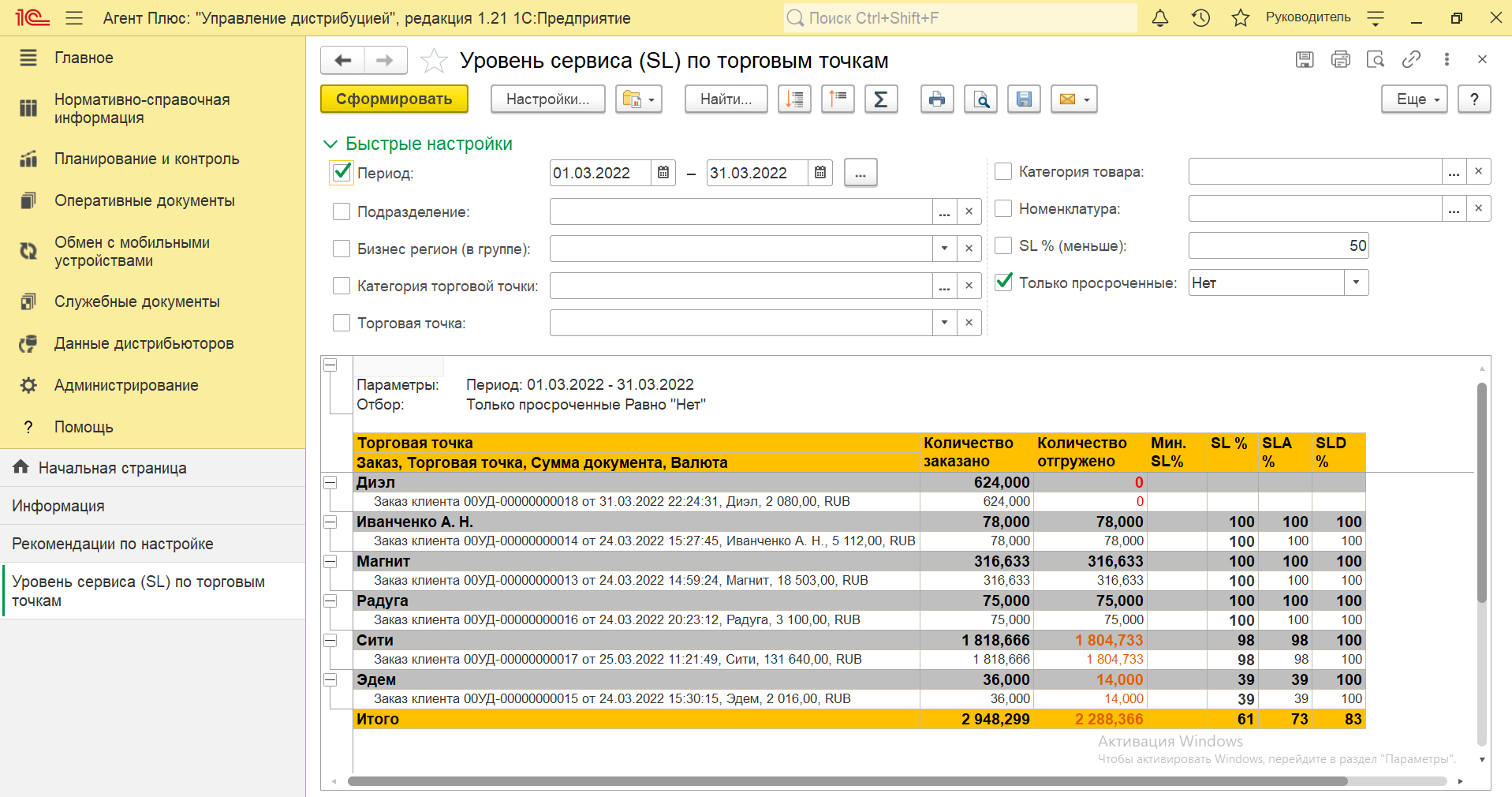Open Нормативно-справочная информация section

[152, 109]
